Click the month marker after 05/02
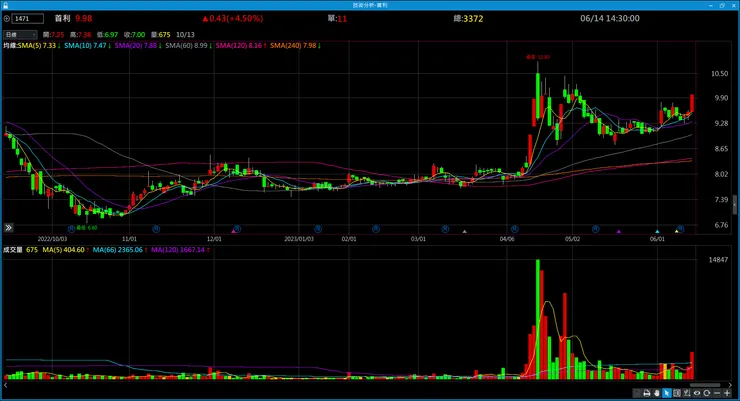 pyautogui.click(x=596, y=229)
